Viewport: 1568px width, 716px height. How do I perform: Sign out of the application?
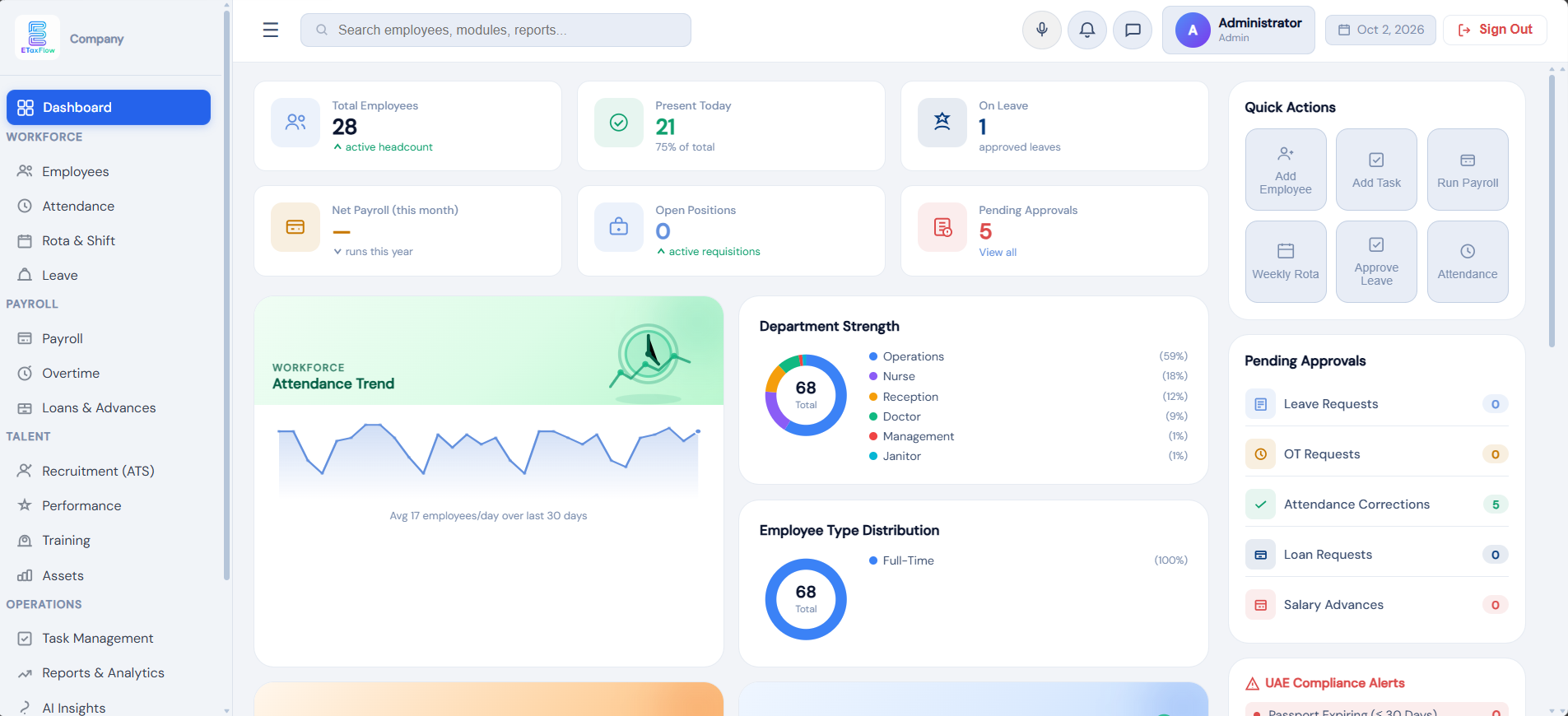(x=1495, y=30)
